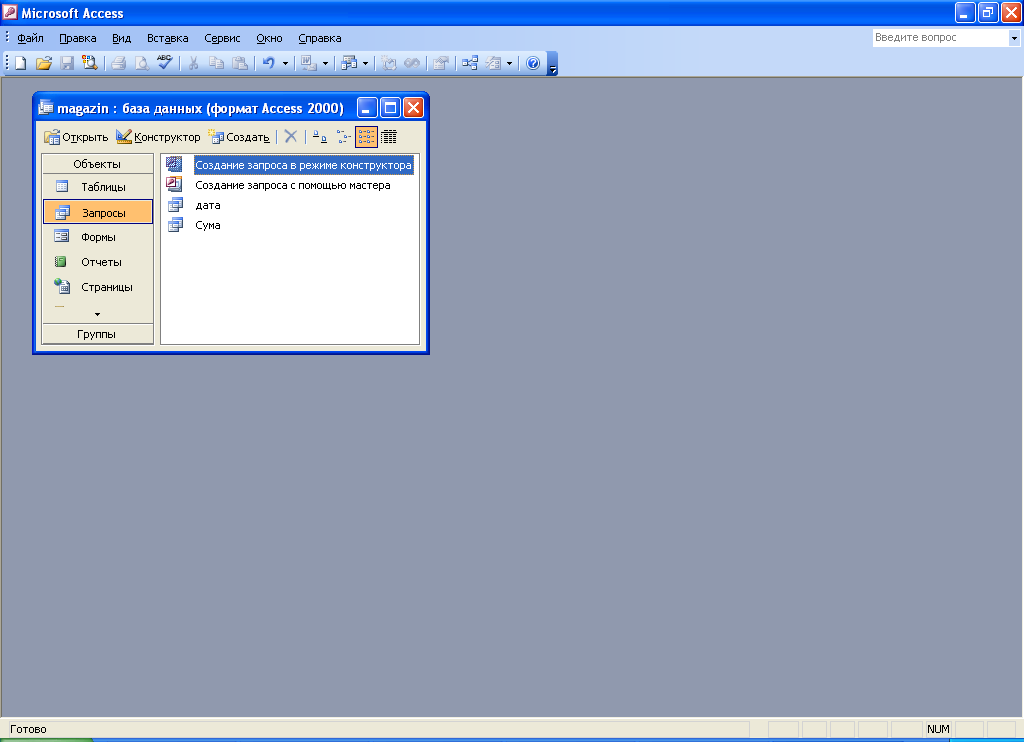Select Страницы in objects panel
The height and width of the screenshot is (742, 1024).
97,287
